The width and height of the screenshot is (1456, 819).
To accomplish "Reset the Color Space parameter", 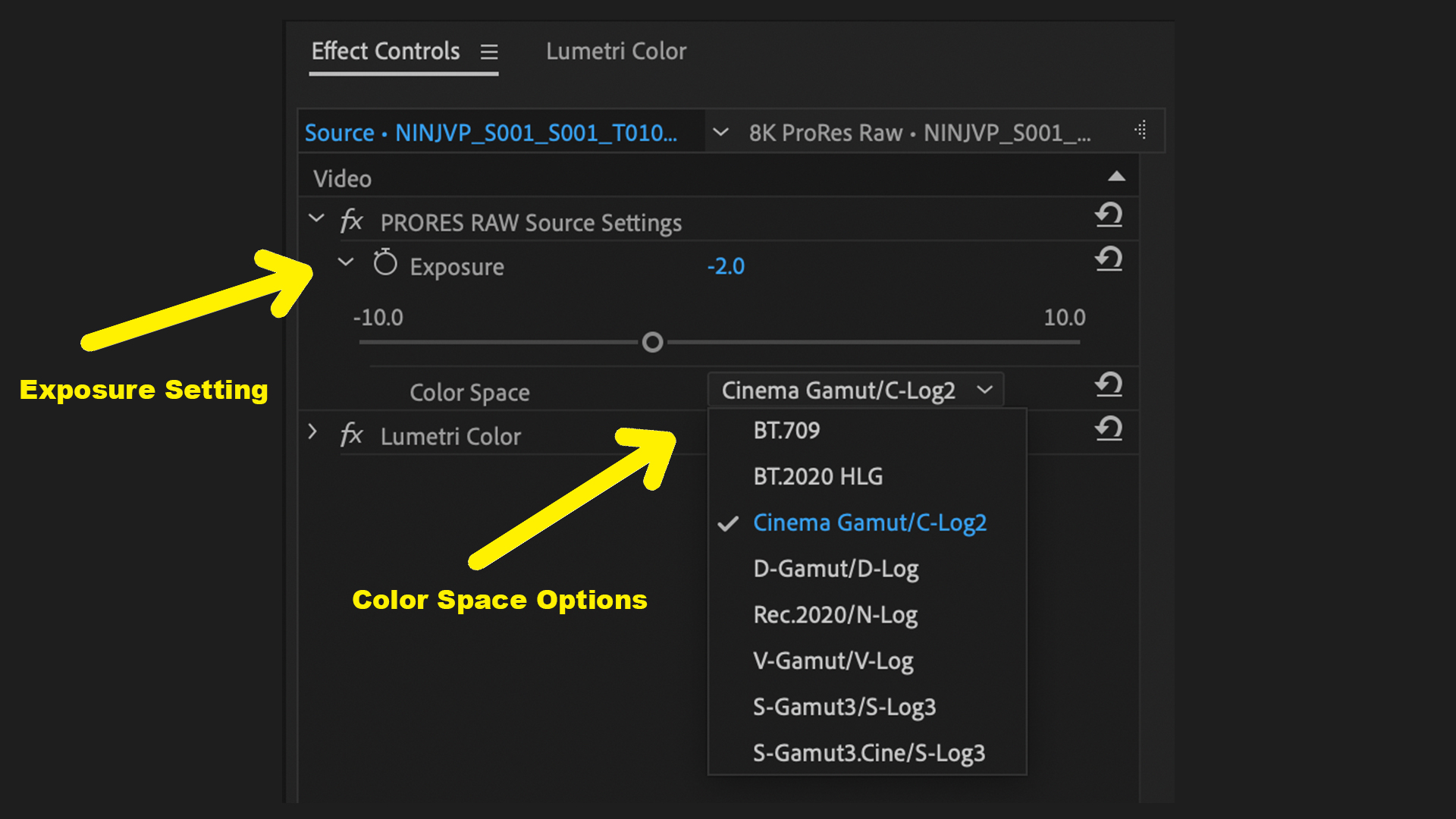I will 1109,385.
